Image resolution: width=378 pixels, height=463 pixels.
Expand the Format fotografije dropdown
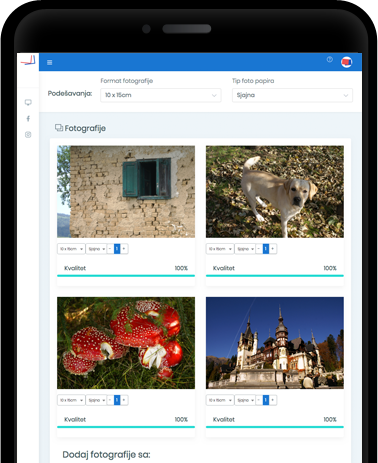[x=161, y=95]
